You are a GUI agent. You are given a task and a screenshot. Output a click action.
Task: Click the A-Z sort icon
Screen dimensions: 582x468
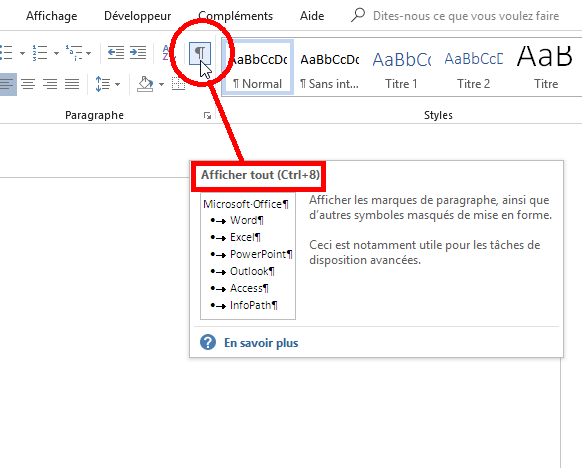tap(167, 53)
